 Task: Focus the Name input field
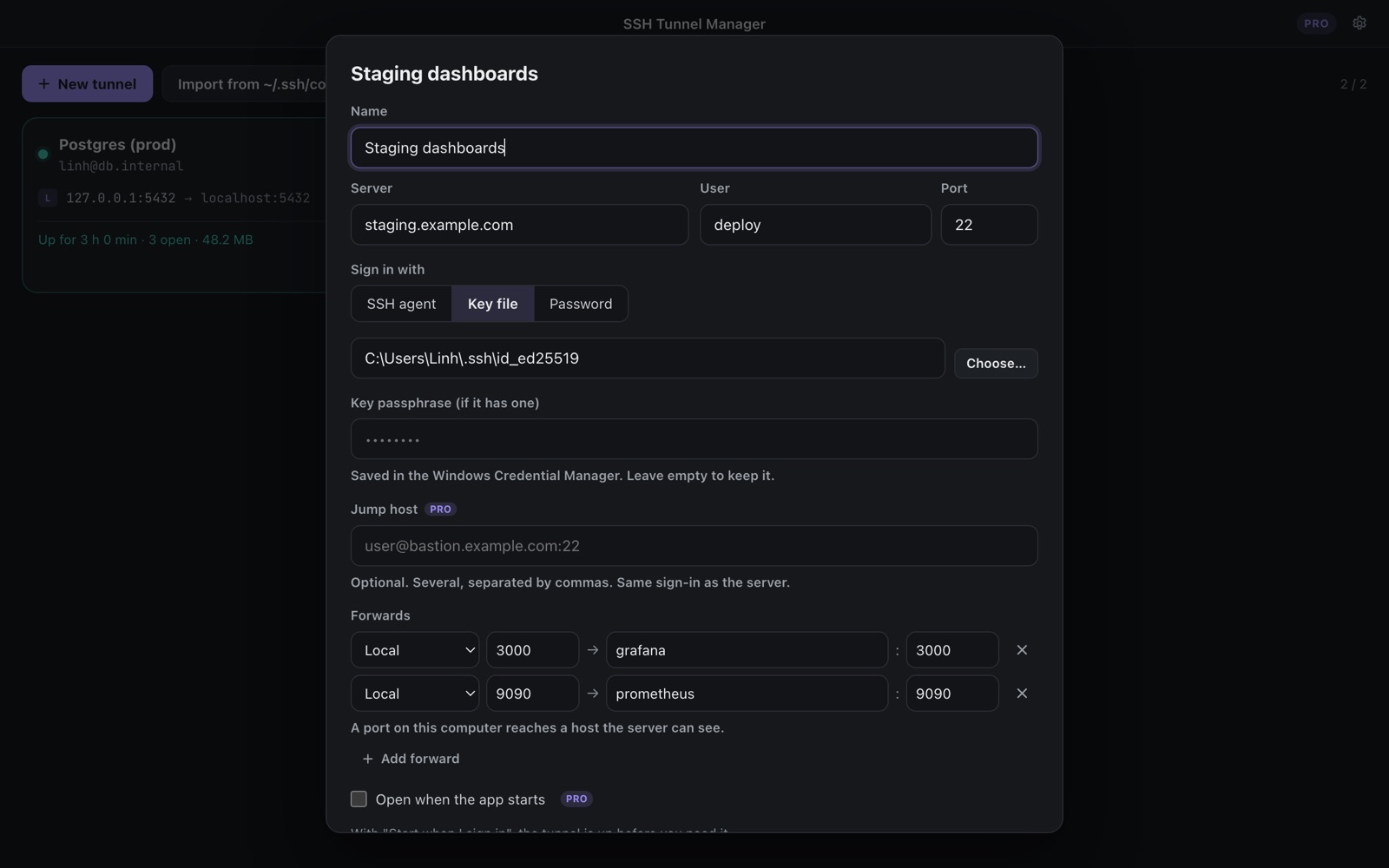click(x=694, y=148)
